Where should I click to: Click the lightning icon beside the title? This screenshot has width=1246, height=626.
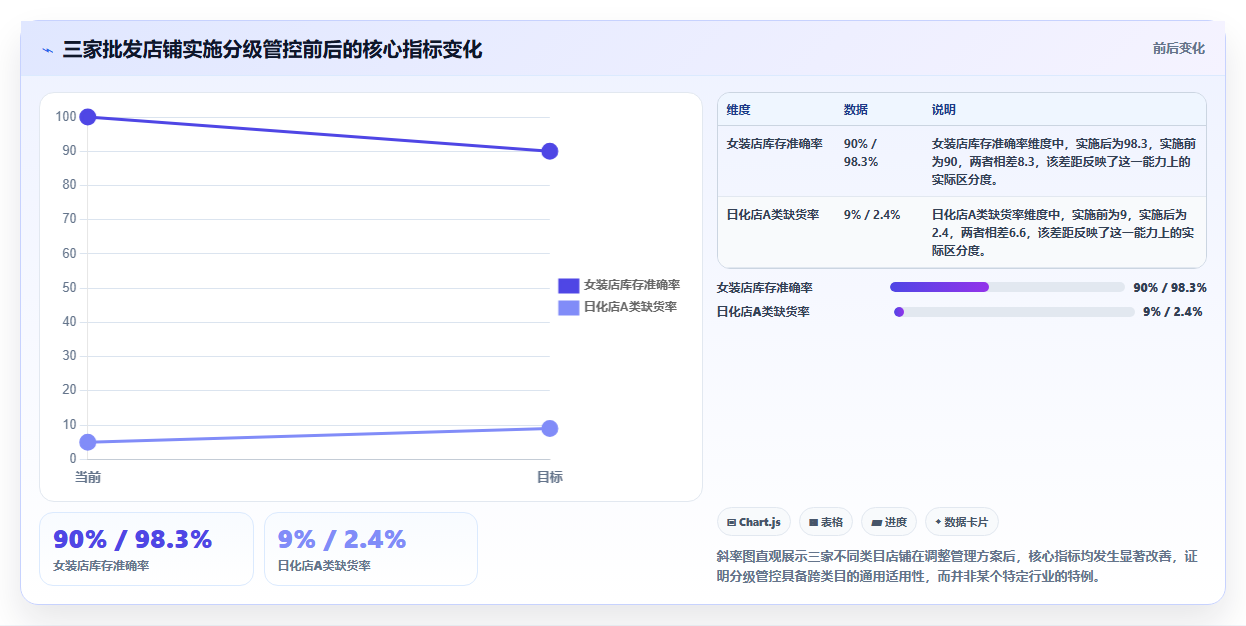pyautogui.click(x=47, y=50)
